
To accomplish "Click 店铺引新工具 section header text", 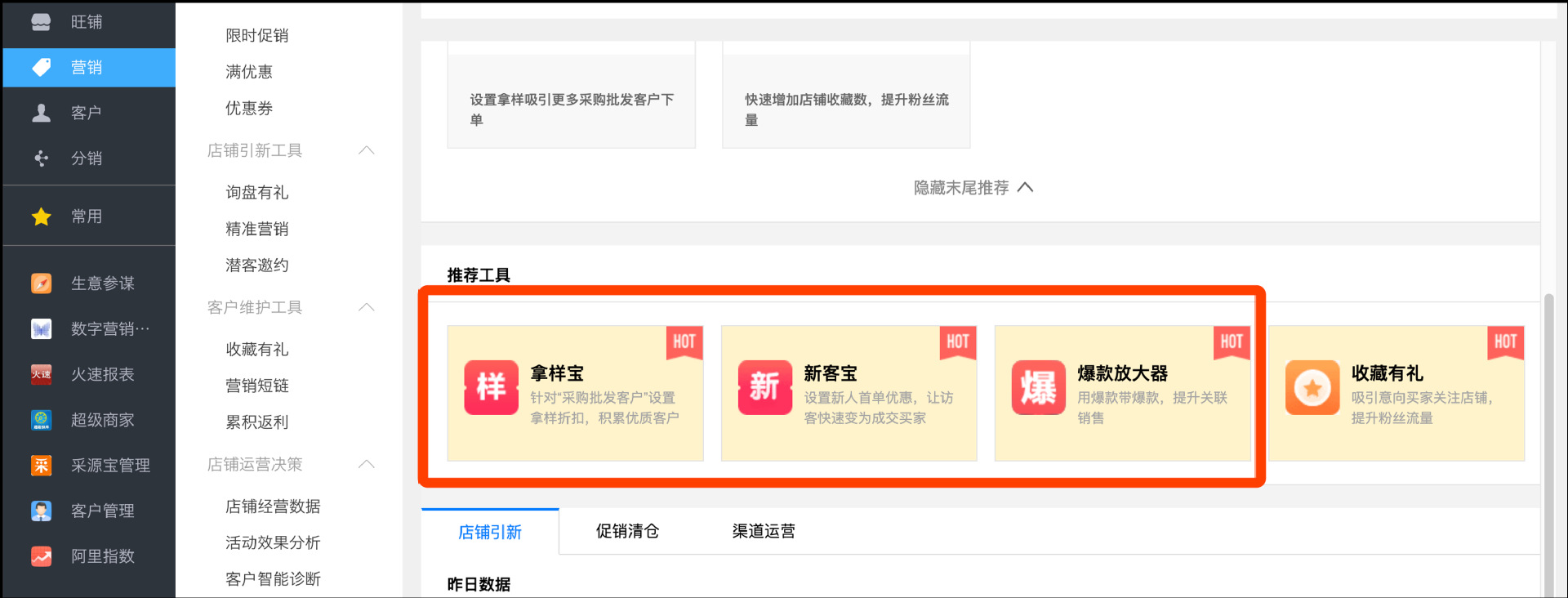I will [x=255, y=150].
